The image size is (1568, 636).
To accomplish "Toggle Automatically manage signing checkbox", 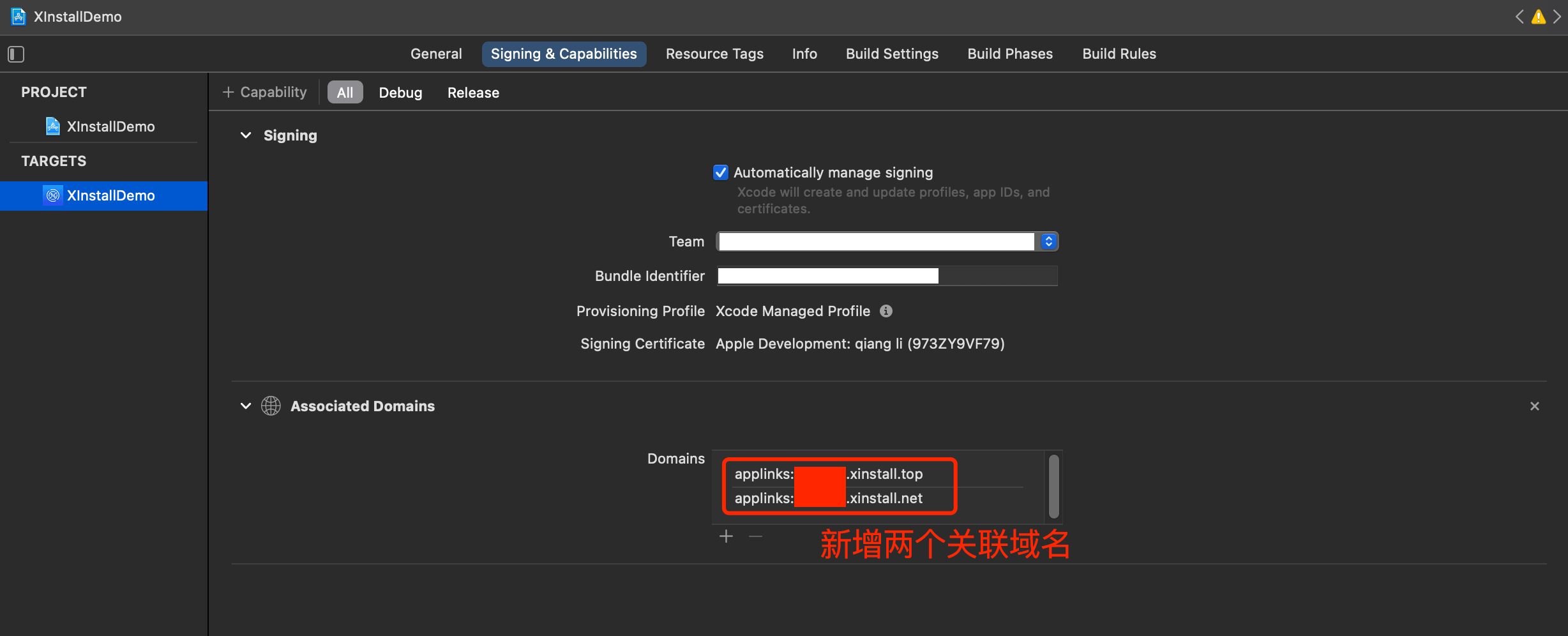I will tap(721, 172).
